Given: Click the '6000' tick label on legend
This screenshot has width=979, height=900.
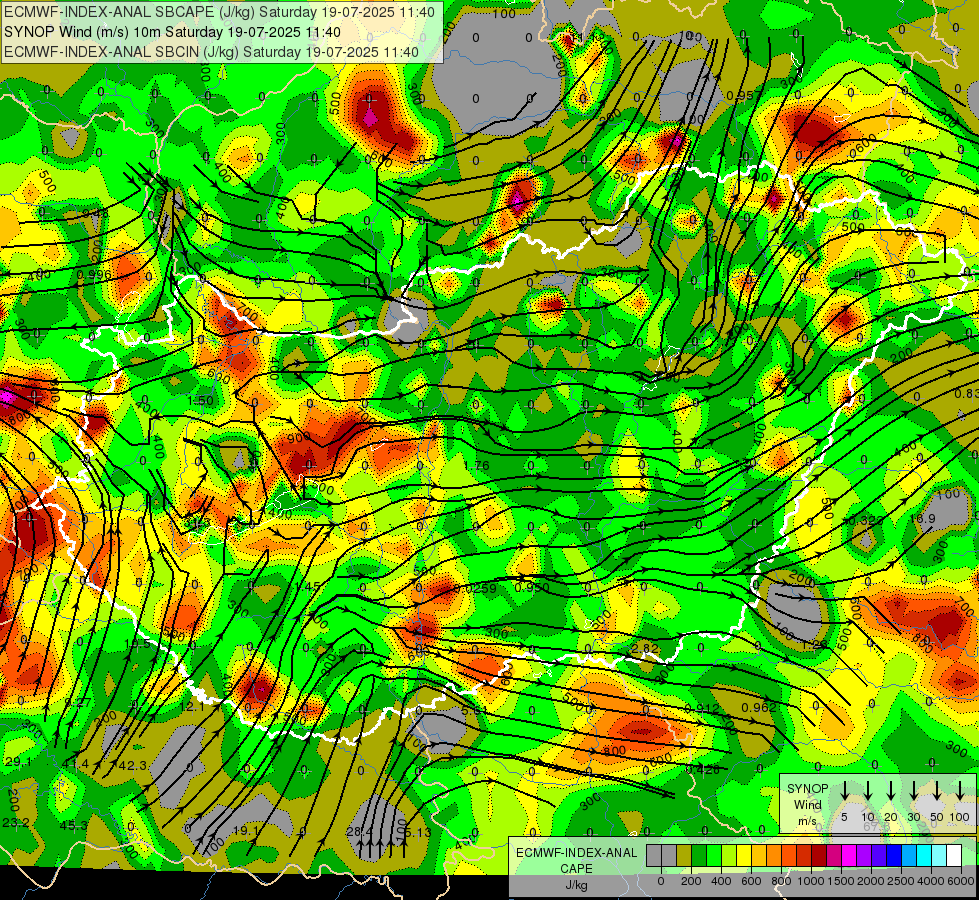Looking at the screenshot, I should coord(960,881).
